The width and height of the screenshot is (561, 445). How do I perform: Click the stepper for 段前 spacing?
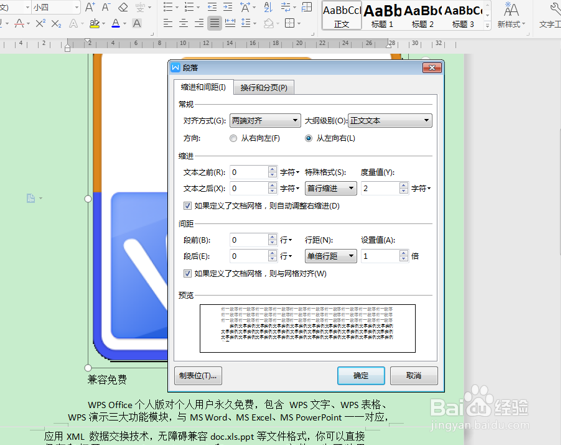tap(273, 240)
